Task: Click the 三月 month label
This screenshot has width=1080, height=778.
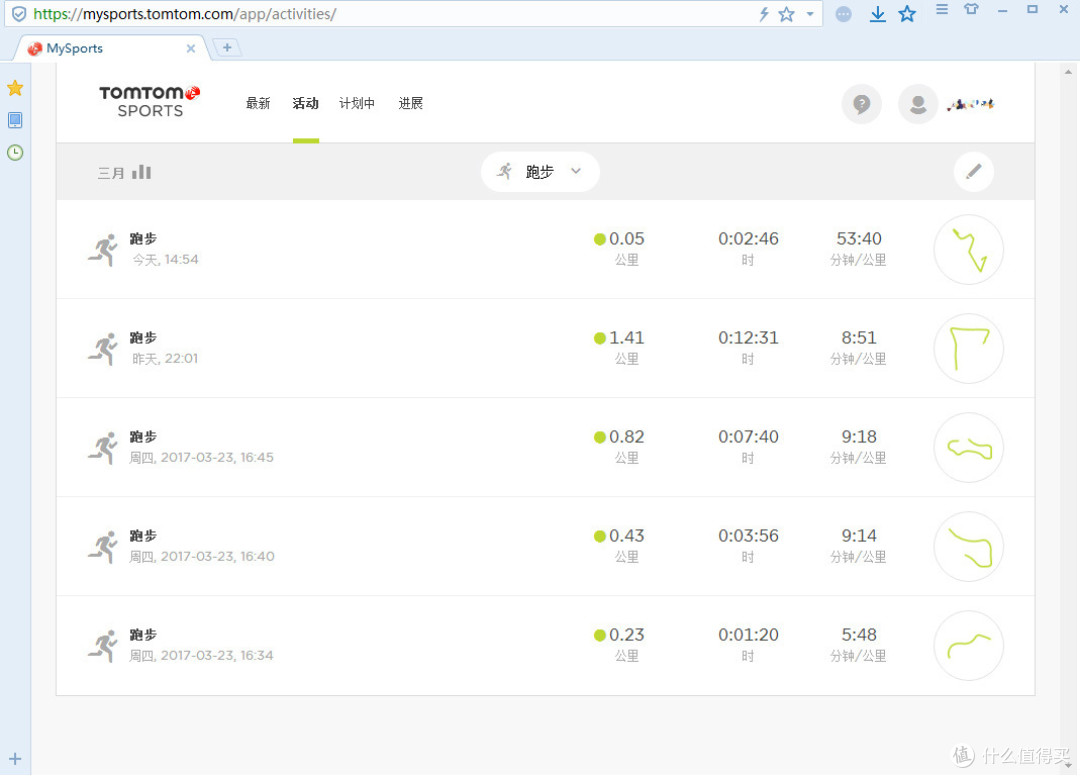Action: click(111, 173)
